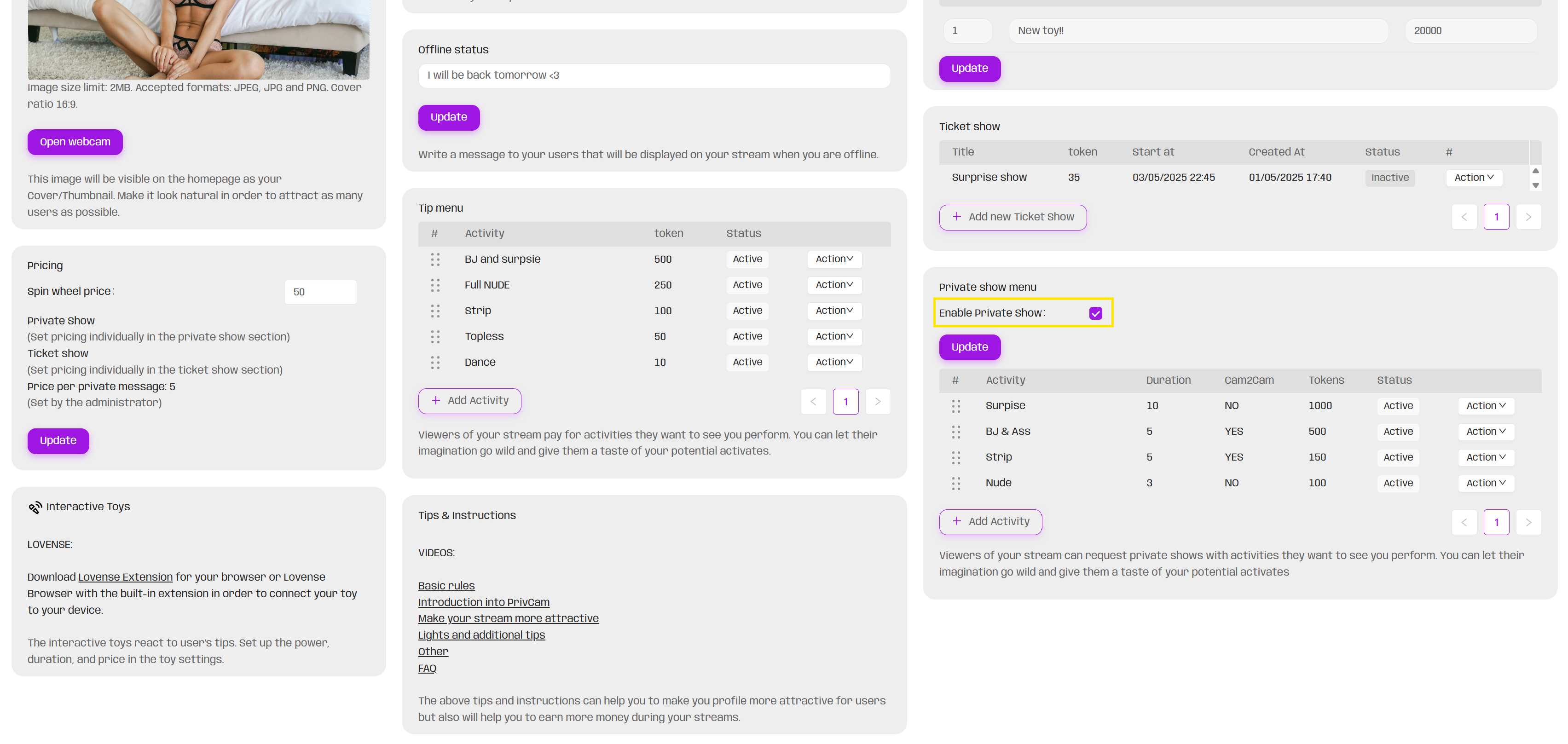Select page 1 in Ticket show pagination

pyautogui.click(x=1496, y=217)
